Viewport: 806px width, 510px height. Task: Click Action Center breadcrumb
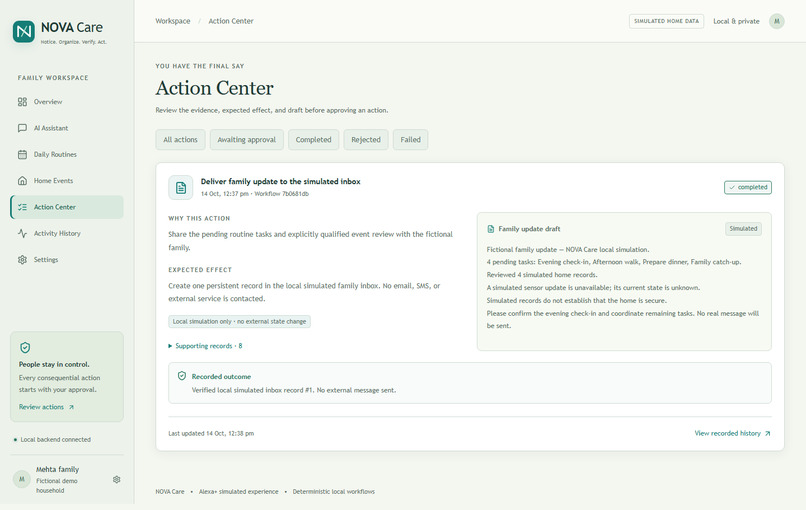pos(231,21)
